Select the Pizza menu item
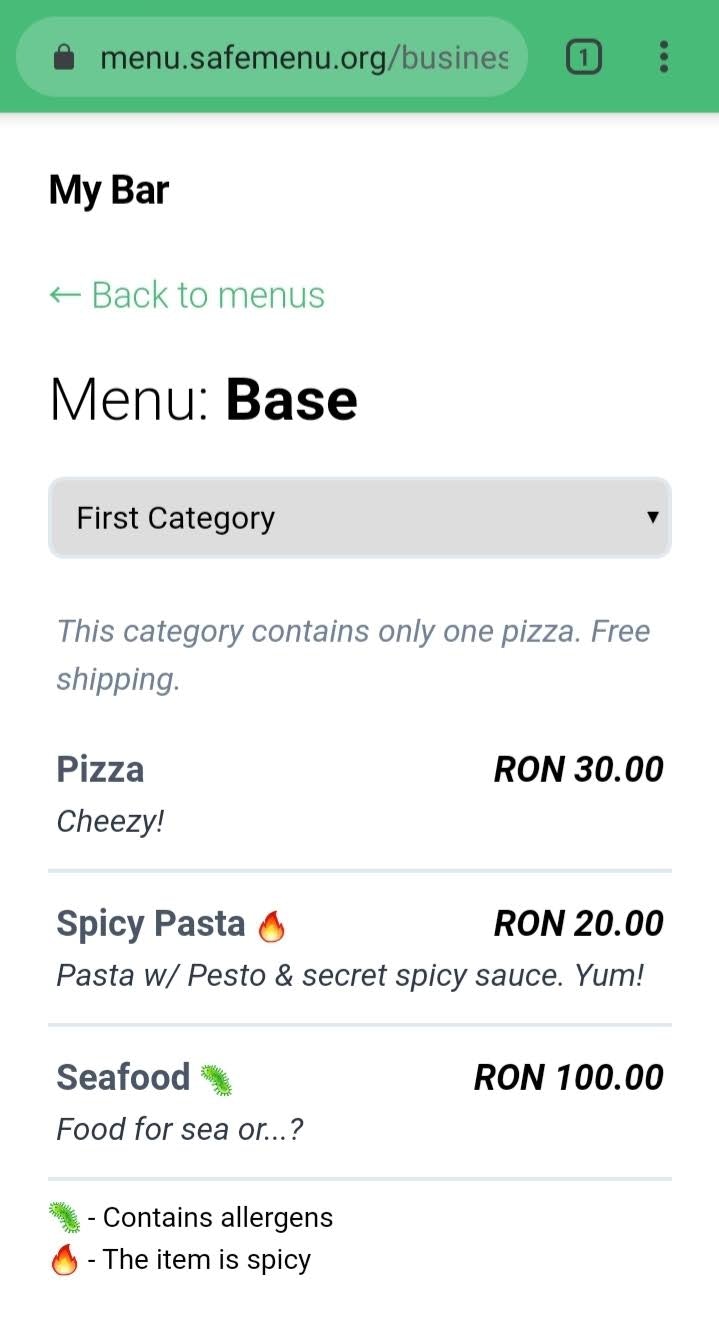This screenshot has height=1322, width=719. [100, 769]
